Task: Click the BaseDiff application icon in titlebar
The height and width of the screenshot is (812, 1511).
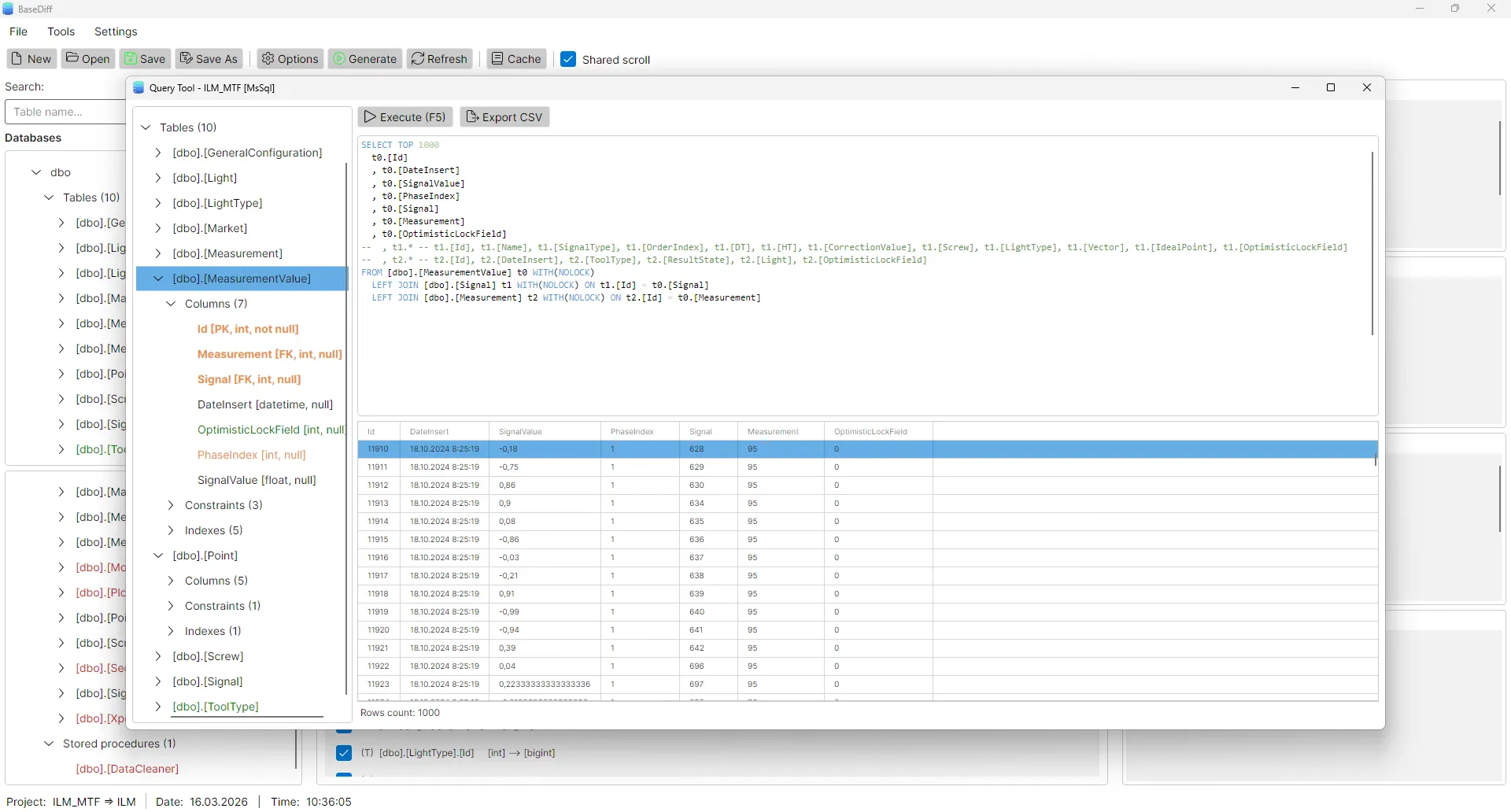Action: tap(9, 9)
